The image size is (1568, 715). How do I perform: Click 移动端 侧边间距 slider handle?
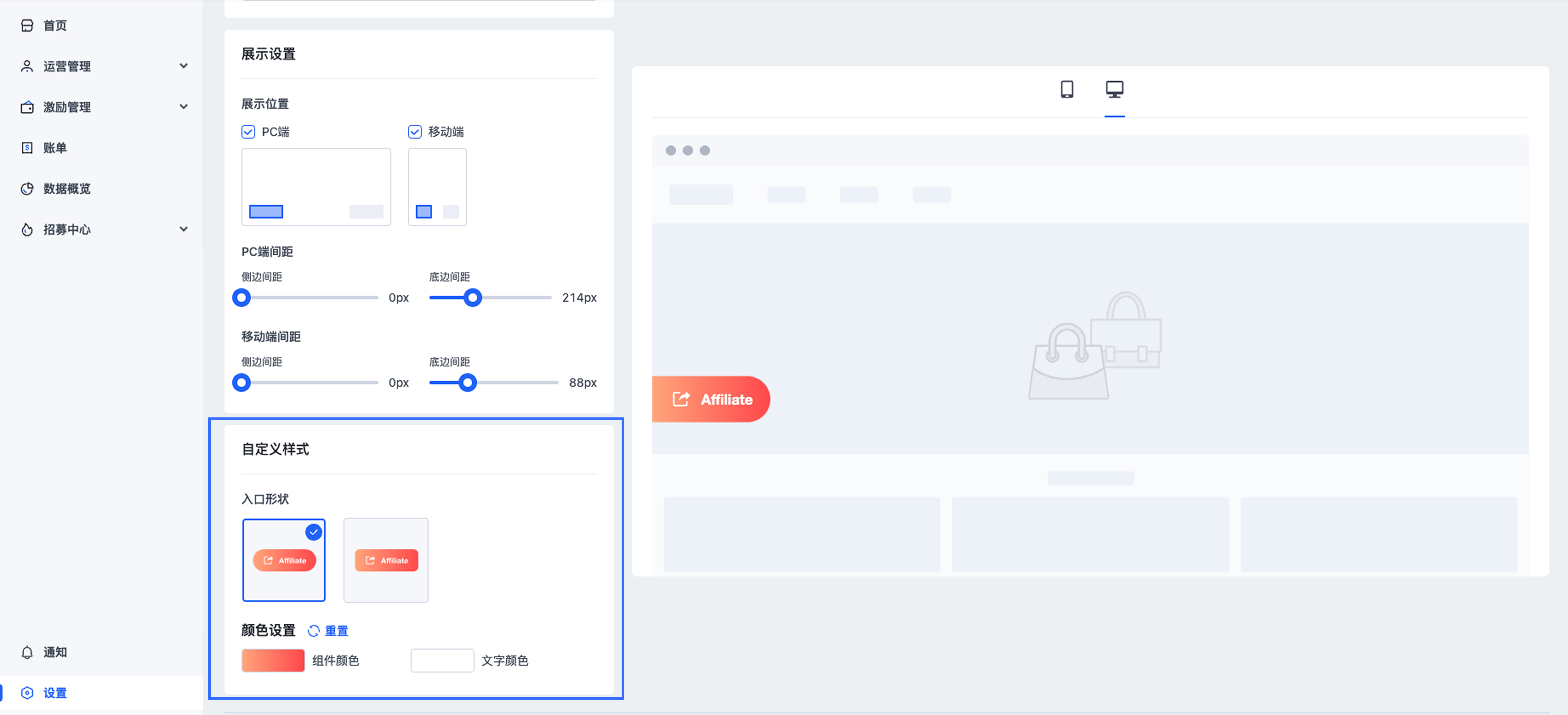click(242, 383)
